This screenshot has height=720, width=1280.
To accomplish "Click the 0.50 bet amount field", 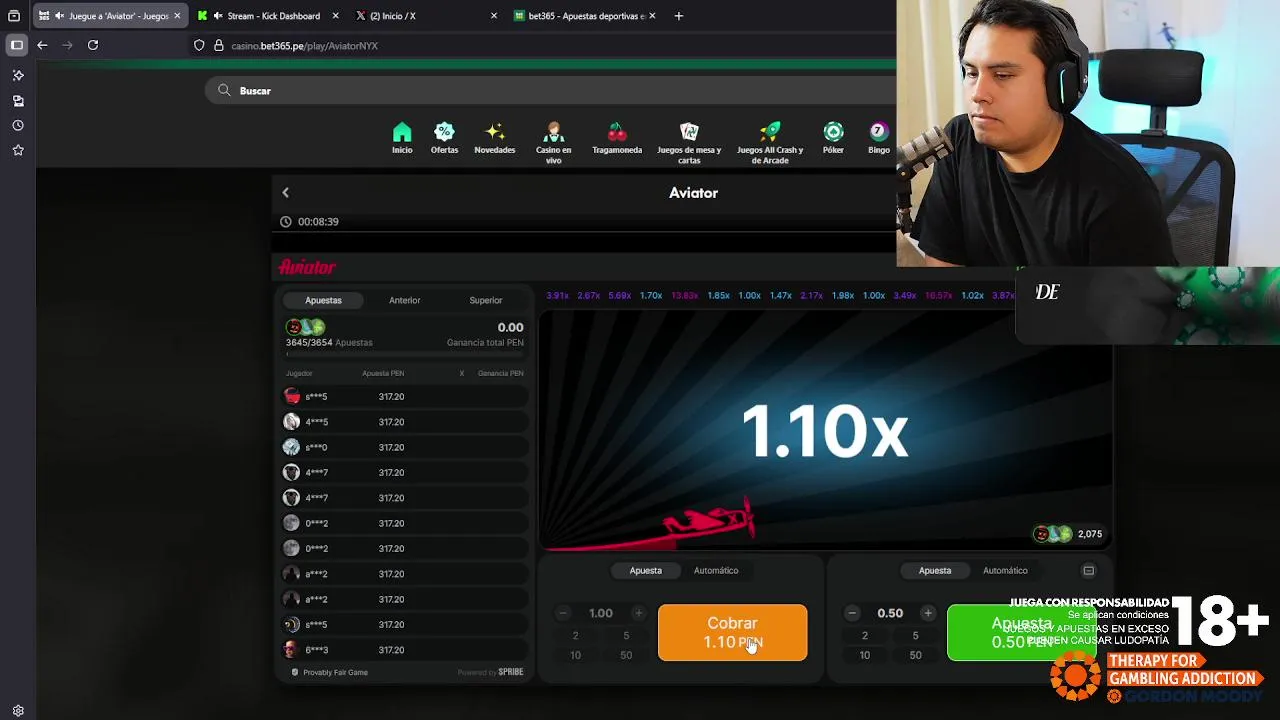I will point(890,613).
